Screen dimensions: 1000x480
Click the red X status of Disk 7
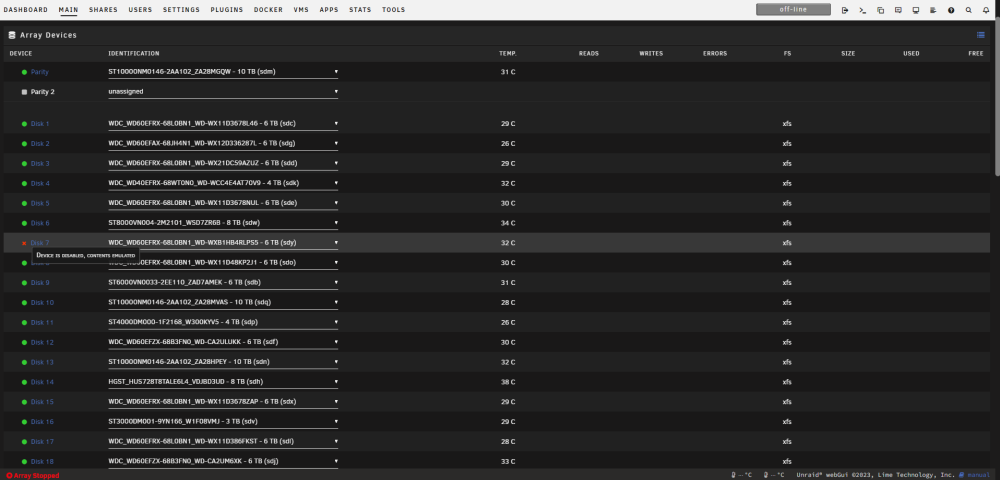click(24, 243)
